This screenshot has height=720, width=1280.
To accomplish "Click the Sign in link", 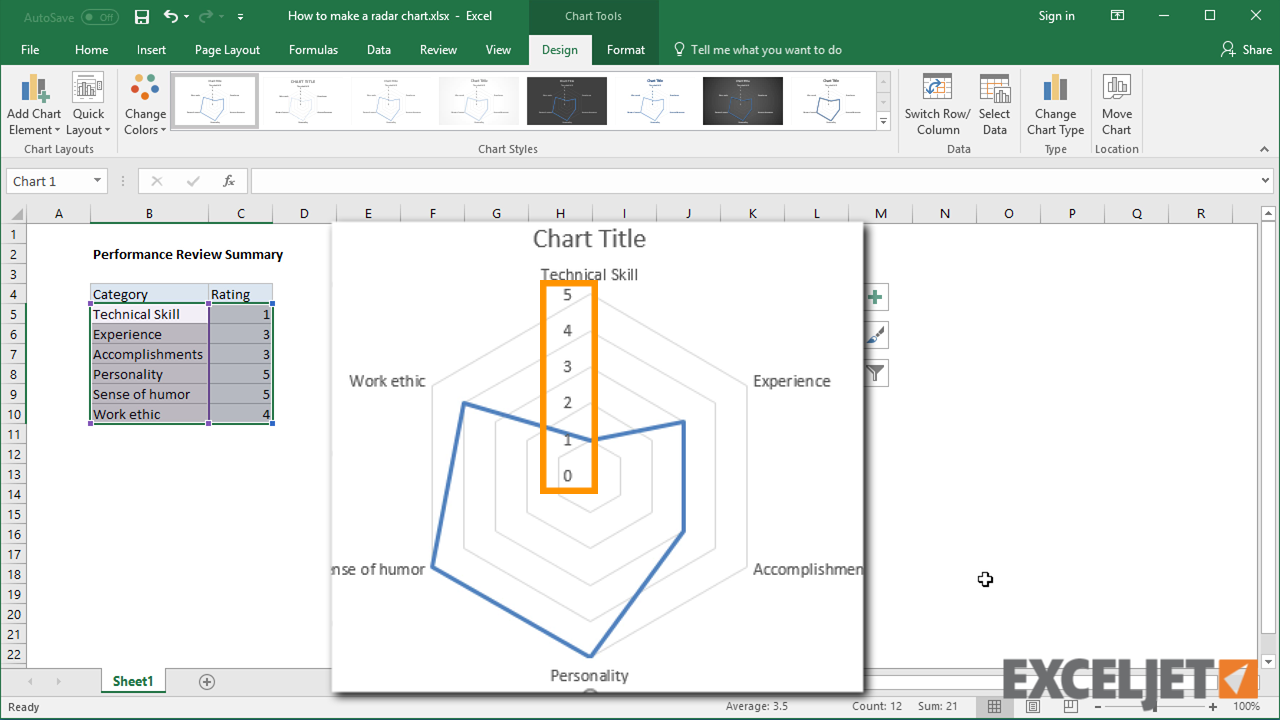I will pyautogui.click(x=1056, y=16).
